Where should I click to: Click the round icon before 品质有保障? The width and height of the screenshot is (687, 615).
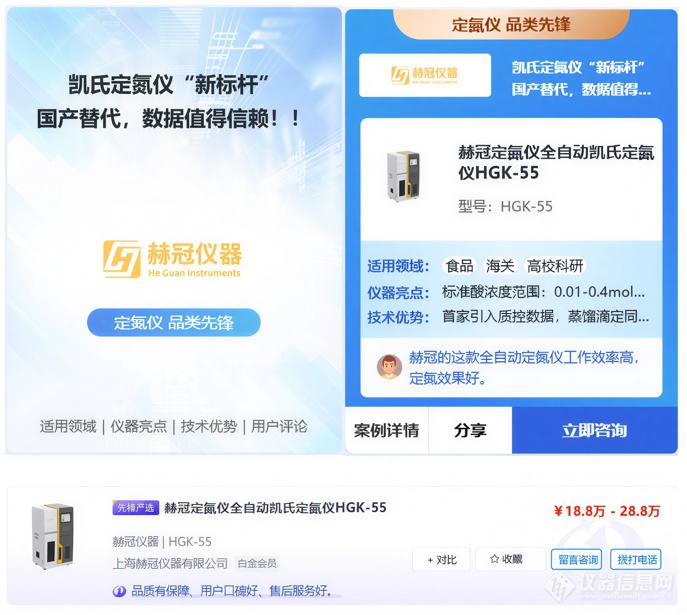pyautogui.click(x=119, y=591)
